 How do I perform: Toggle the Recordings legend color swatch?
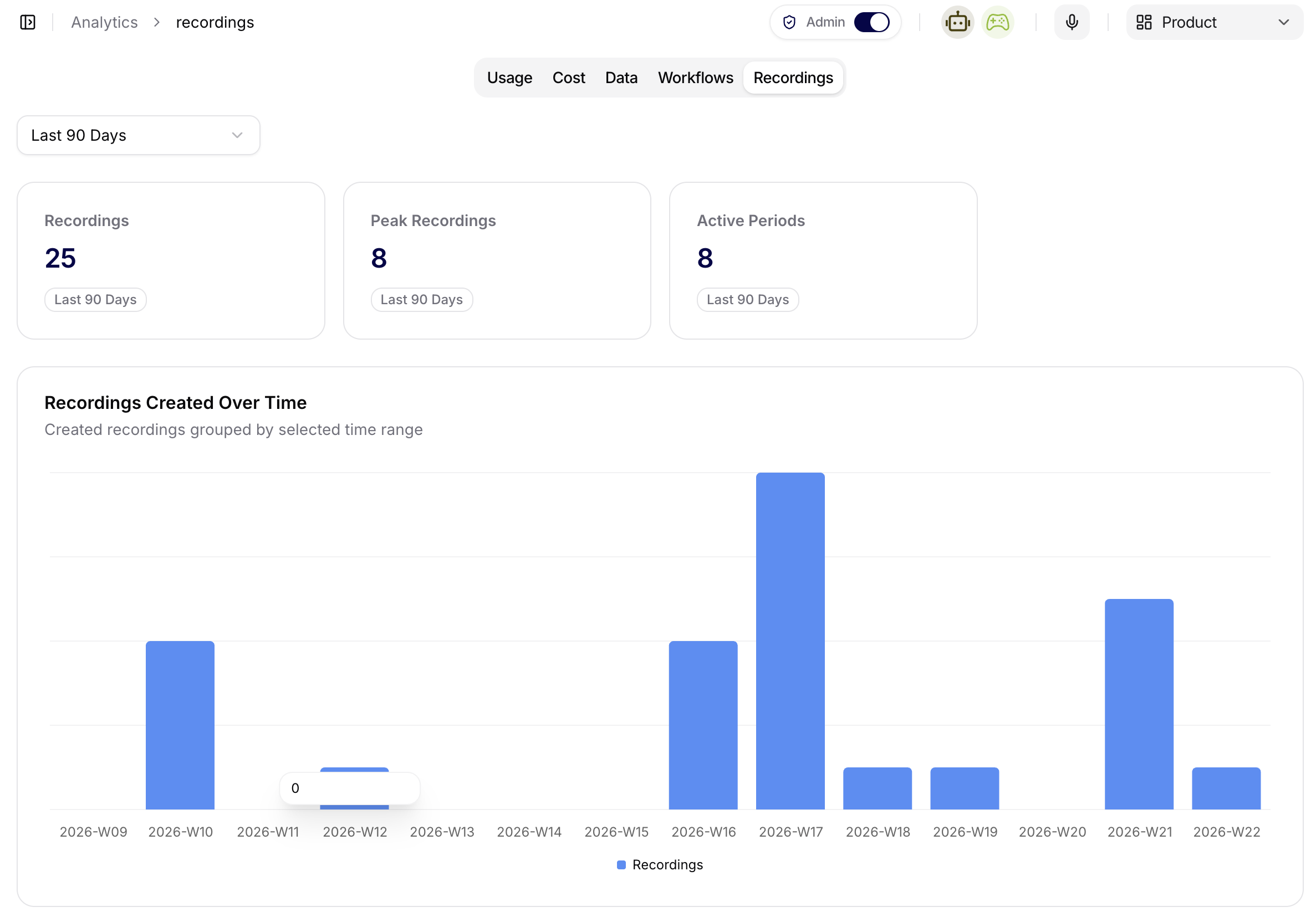[621, 864]
